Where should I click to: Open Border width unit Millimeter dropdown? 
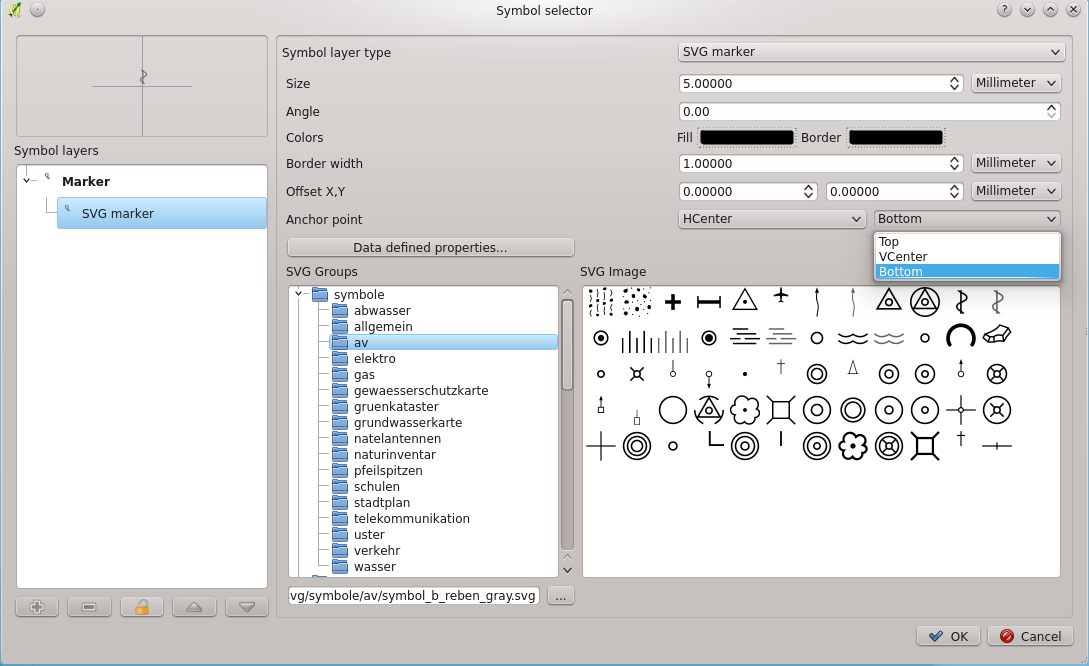[1016, 163]
